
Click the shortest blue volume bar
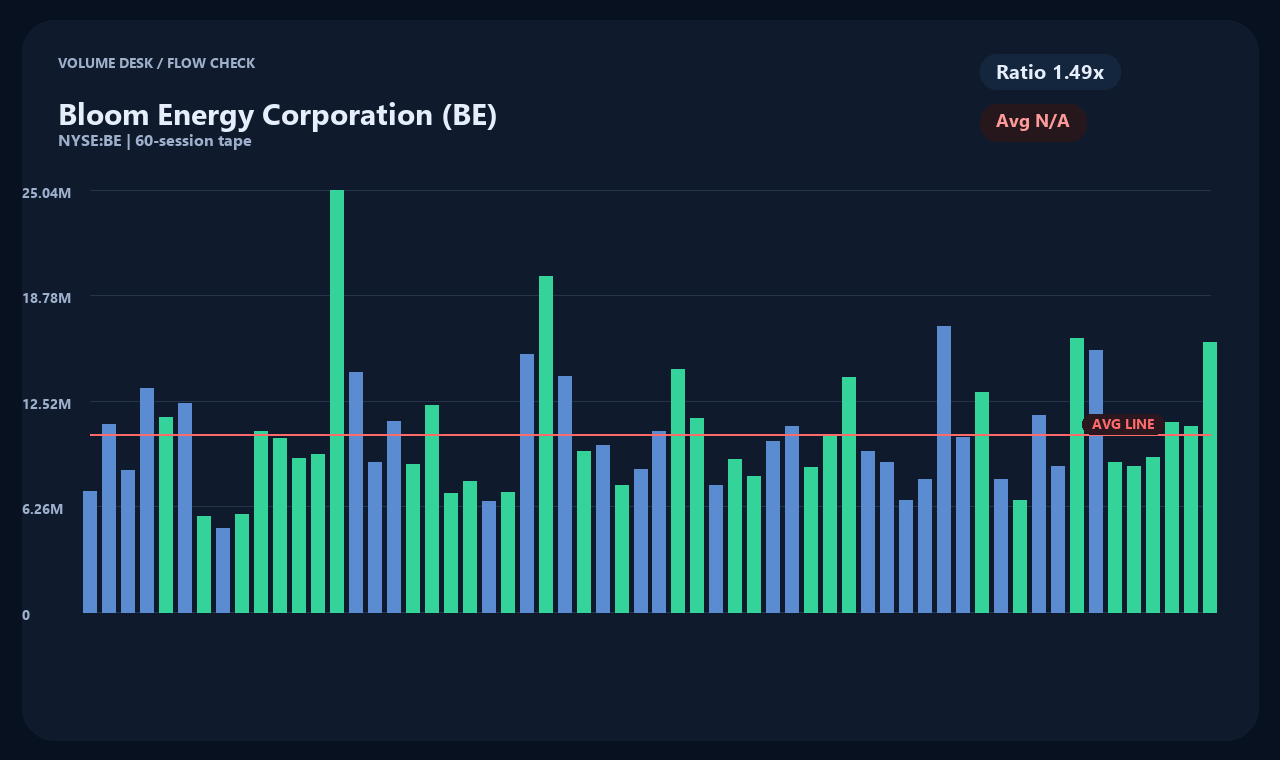click(223, 570)
